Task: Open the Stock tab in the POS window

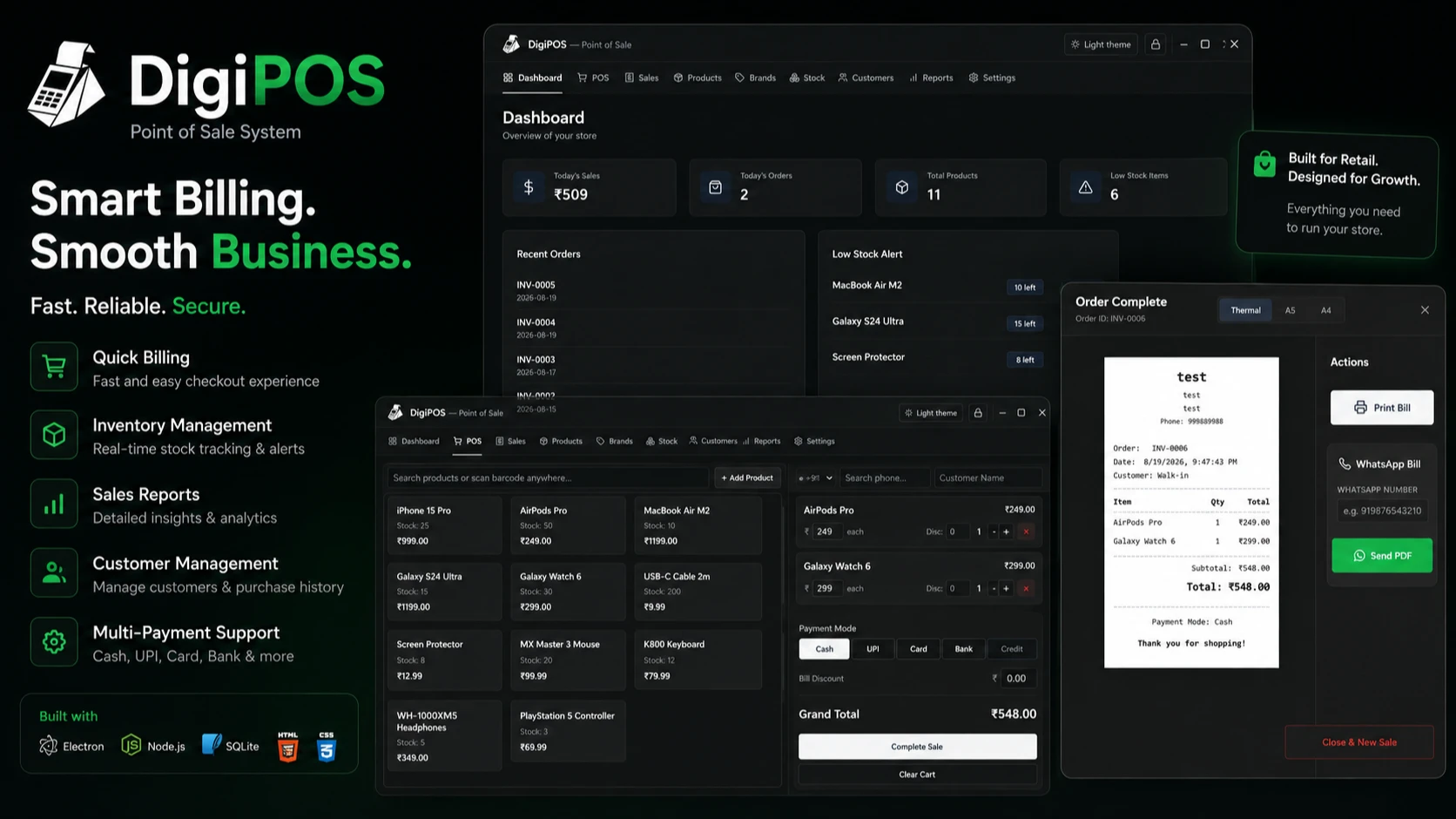Action: click(x=662, y=441)
